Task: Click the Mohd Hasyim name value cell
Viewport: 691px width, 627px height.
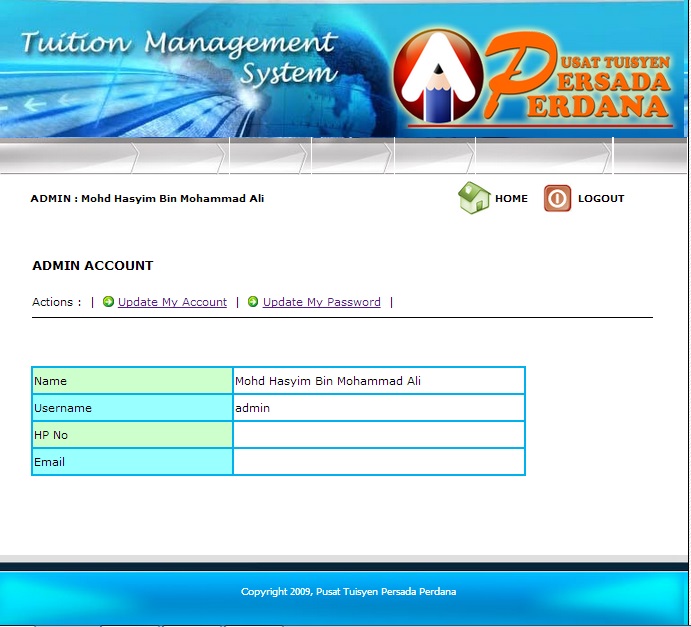Action: 378,381
